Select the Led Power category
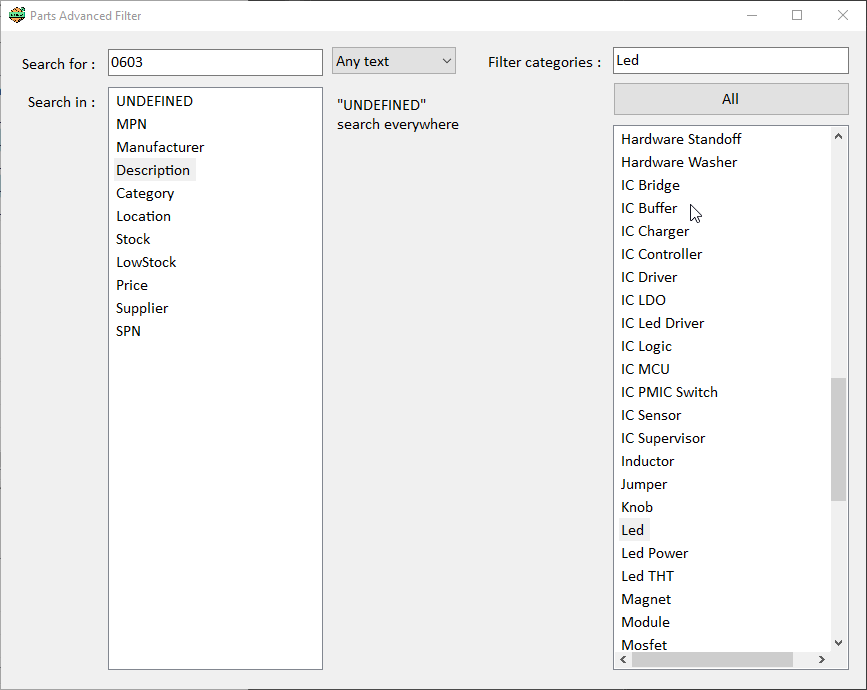Image resolution: width=867 pixels, height=690 pixels. (x=654, y=553)
